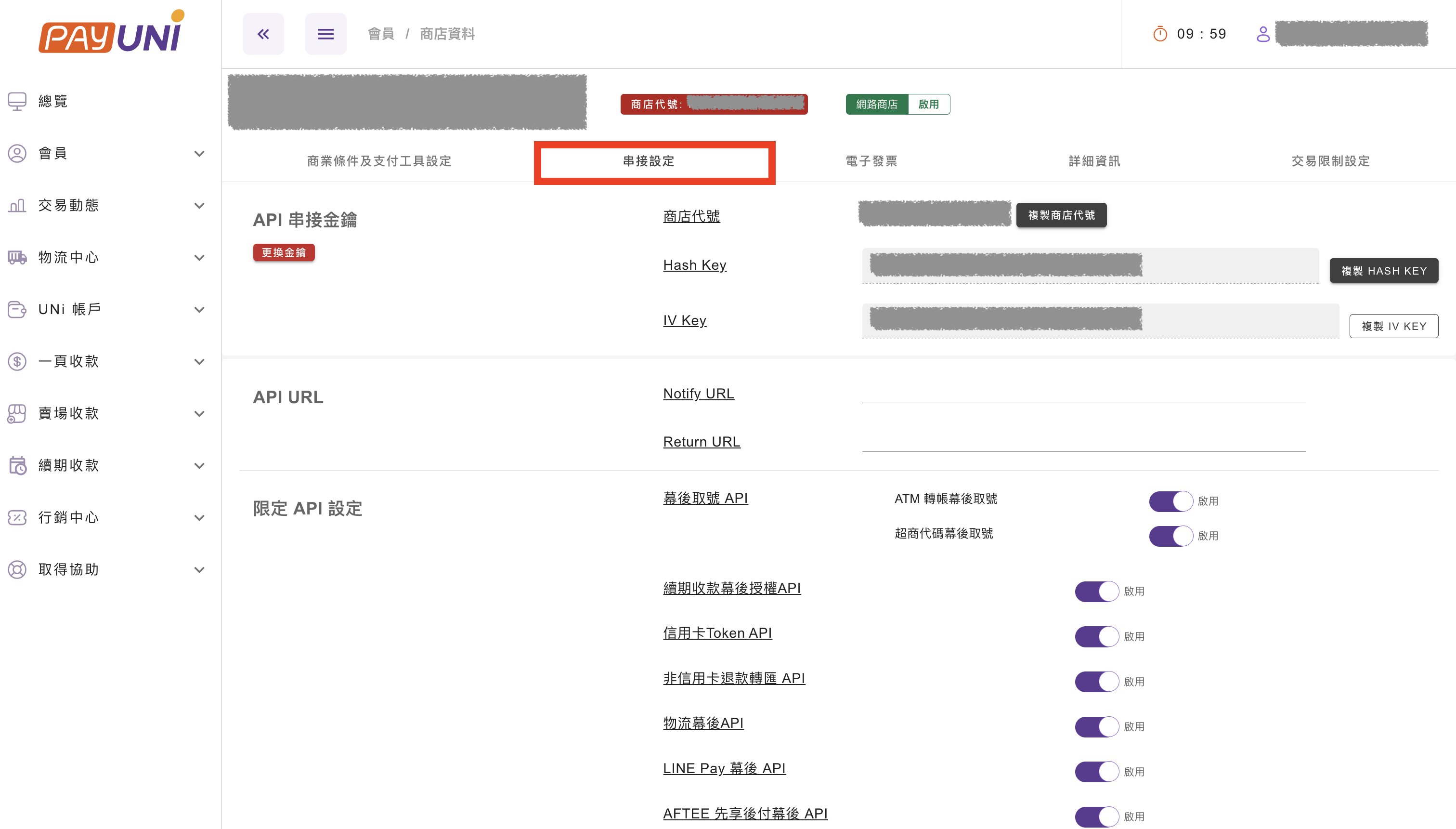Screen dimensions: 1456x829
Task: Select the 賣場收款 storefront icon
Action: pos(17,413)
